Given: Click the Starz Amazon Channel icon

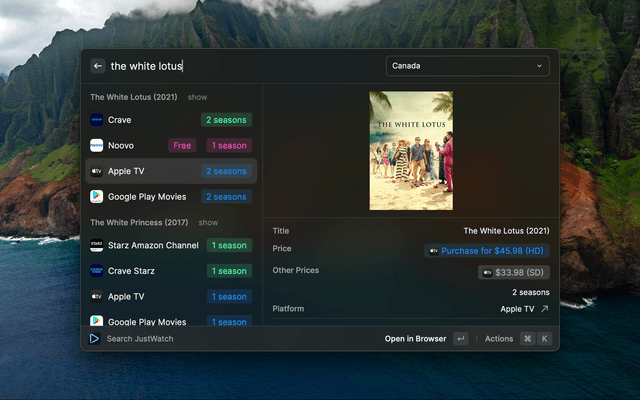Looking at the screenshot, I should pos(97,245).
